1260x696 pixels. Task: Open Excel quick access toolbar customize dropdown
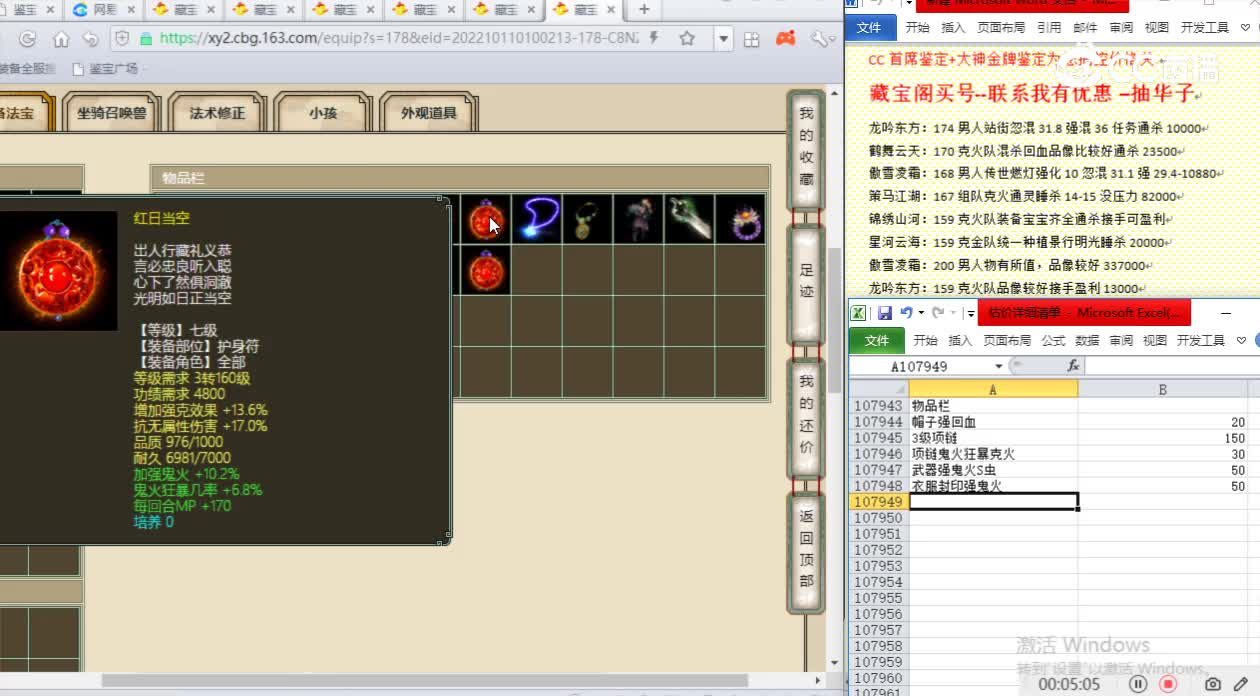coord(970,313)
